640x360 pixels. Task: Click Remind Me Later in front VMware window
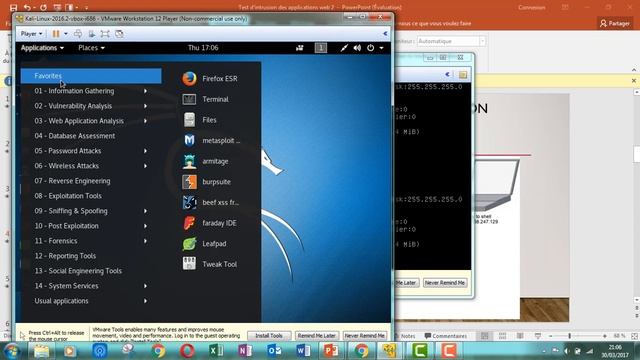coord(317,336)
